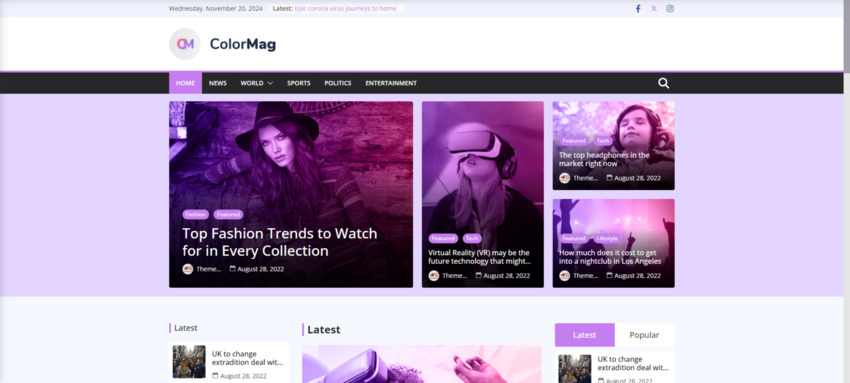850x383 pixels.
Task: Click the 'Wednesday, November 20, 2024' date text
Action: coord(216,9)
